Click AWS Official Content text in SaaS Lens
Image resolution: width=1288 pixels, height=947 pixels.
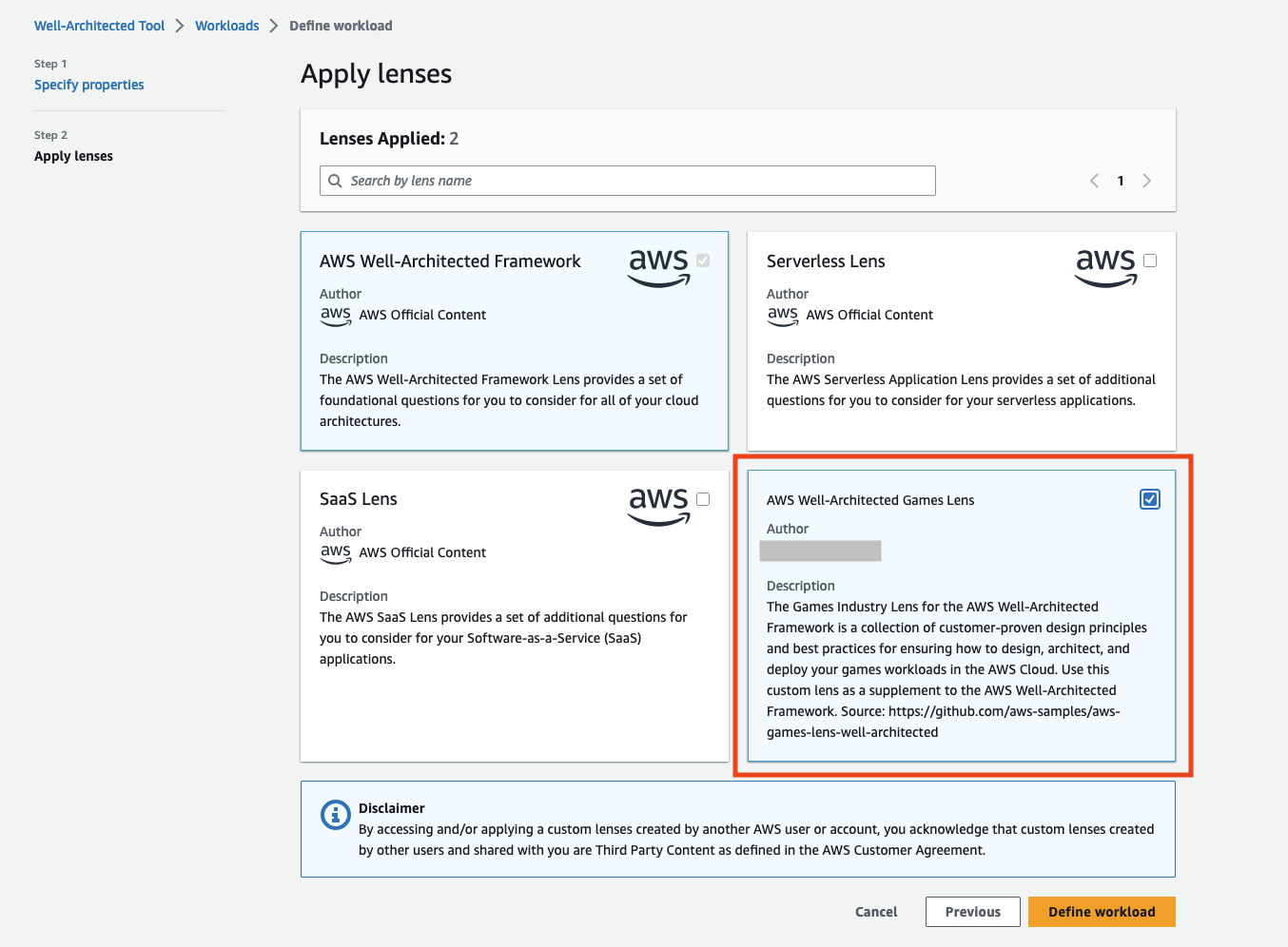(422, 552)
